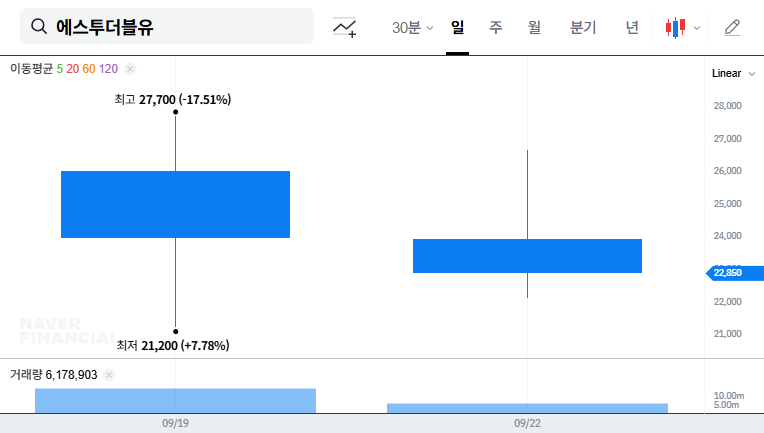Activate the pencil drawing tool
Image resolution: width=764 pixels, height=433 pixels.
coord(732,28)
